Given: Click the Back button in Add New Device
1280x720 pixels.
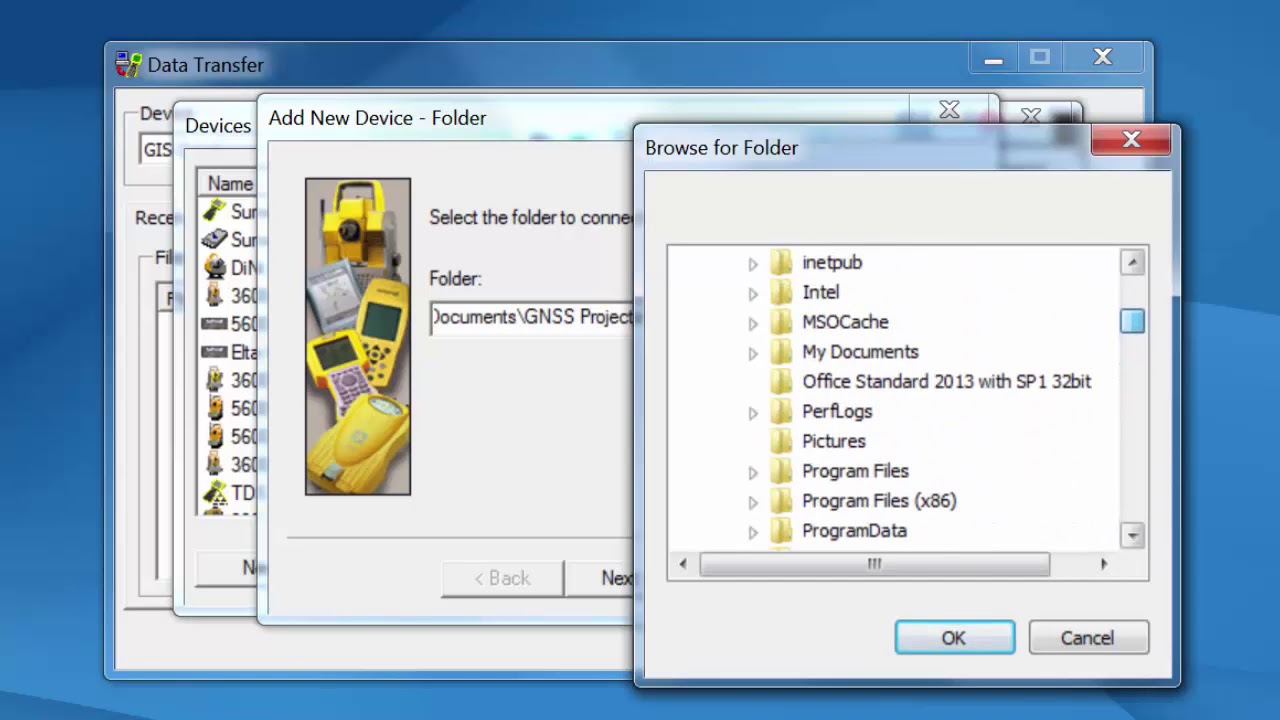Looking at the screenshot, I should tap(502, 578).
